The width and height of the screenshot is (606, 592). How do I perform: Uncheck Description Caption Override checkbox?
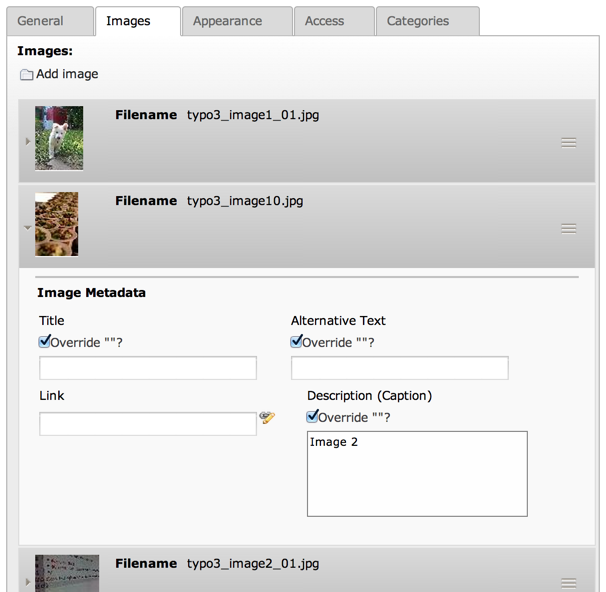(312, 417)
